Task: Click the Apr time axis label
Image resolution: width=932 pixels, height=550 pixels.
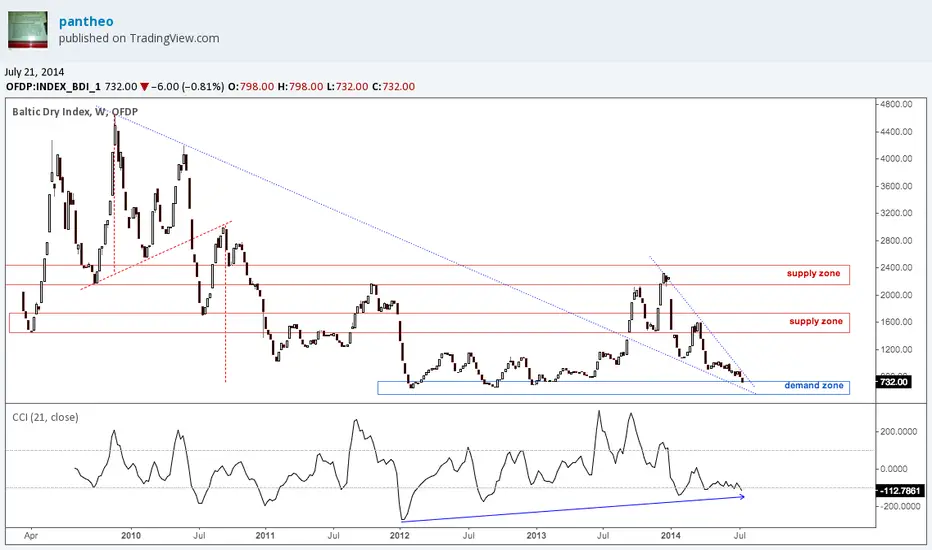Action: pyautogui.click(x=31, y=536)
